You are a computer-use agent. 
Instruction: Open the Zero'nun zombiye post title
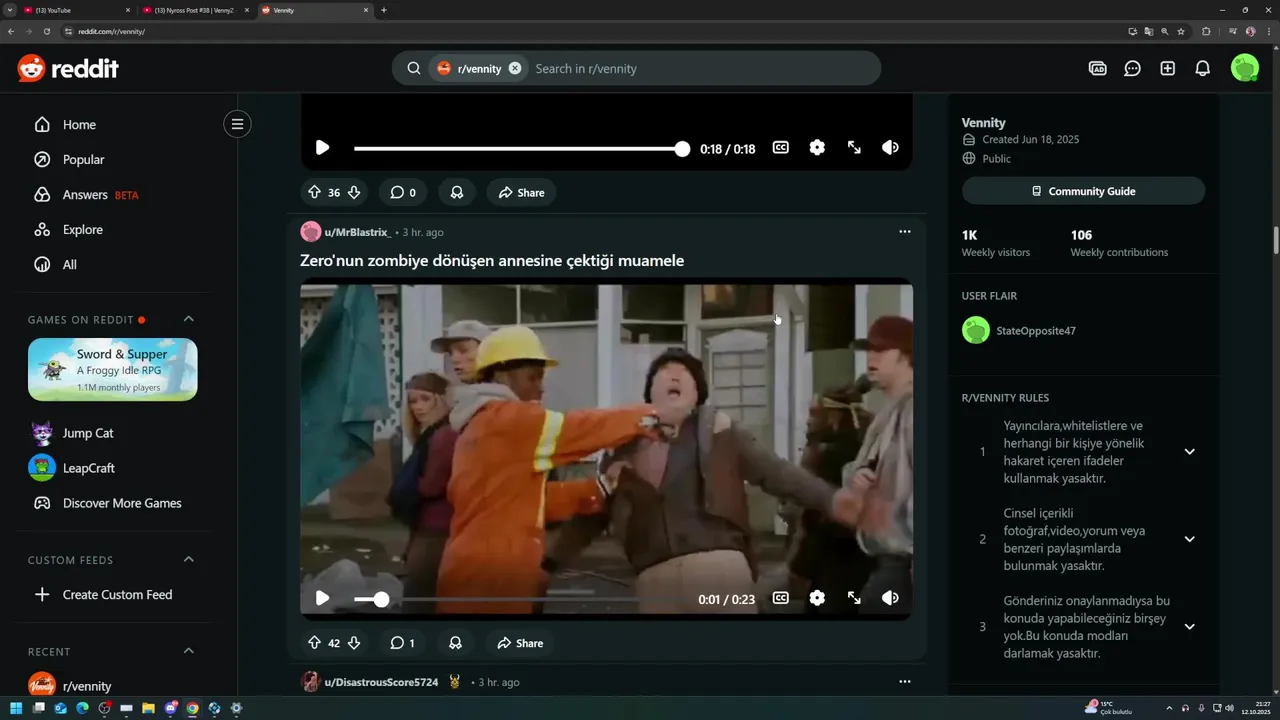[492, 261]
